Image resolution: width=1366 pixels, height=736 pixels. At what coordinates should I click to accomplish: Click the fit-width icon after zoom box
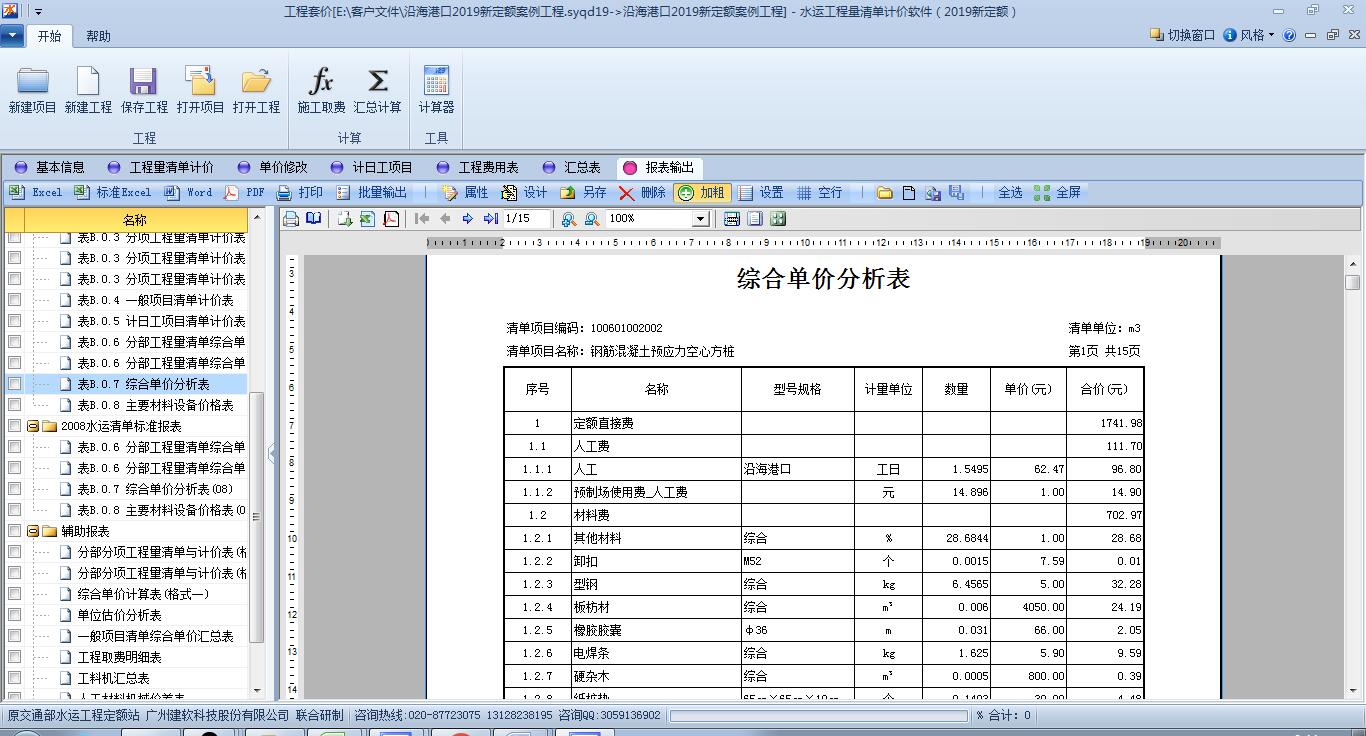732,218
